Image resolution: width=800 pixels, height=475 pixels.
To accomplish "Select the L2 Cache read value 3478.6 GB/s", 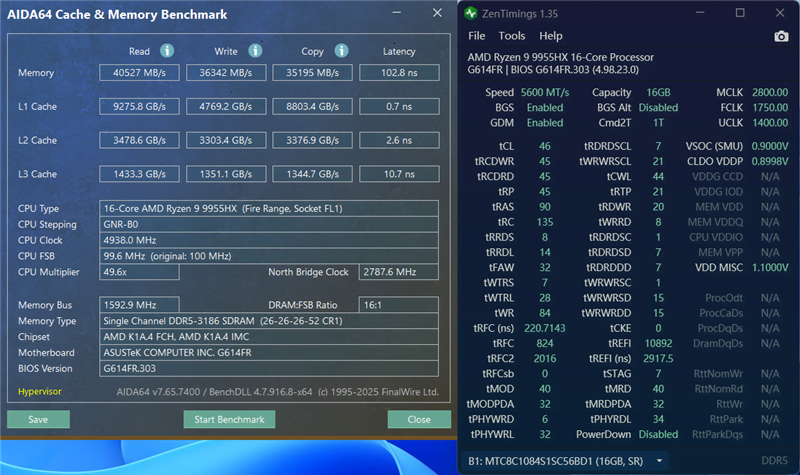I will pos(139,140).
